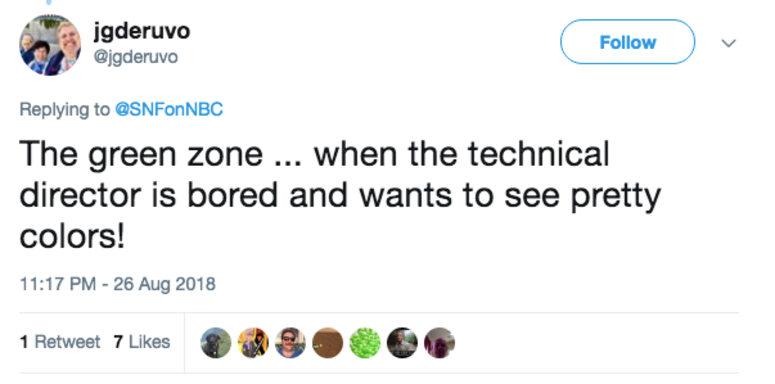Open the green beads liker avatar

[x=365, y=342]
